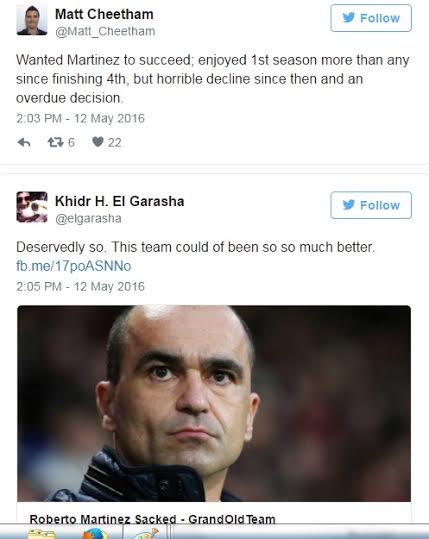The image size is (429, 539).
Task: Open Khidr H. El Garasha's avatar
Action: [32, 207]
